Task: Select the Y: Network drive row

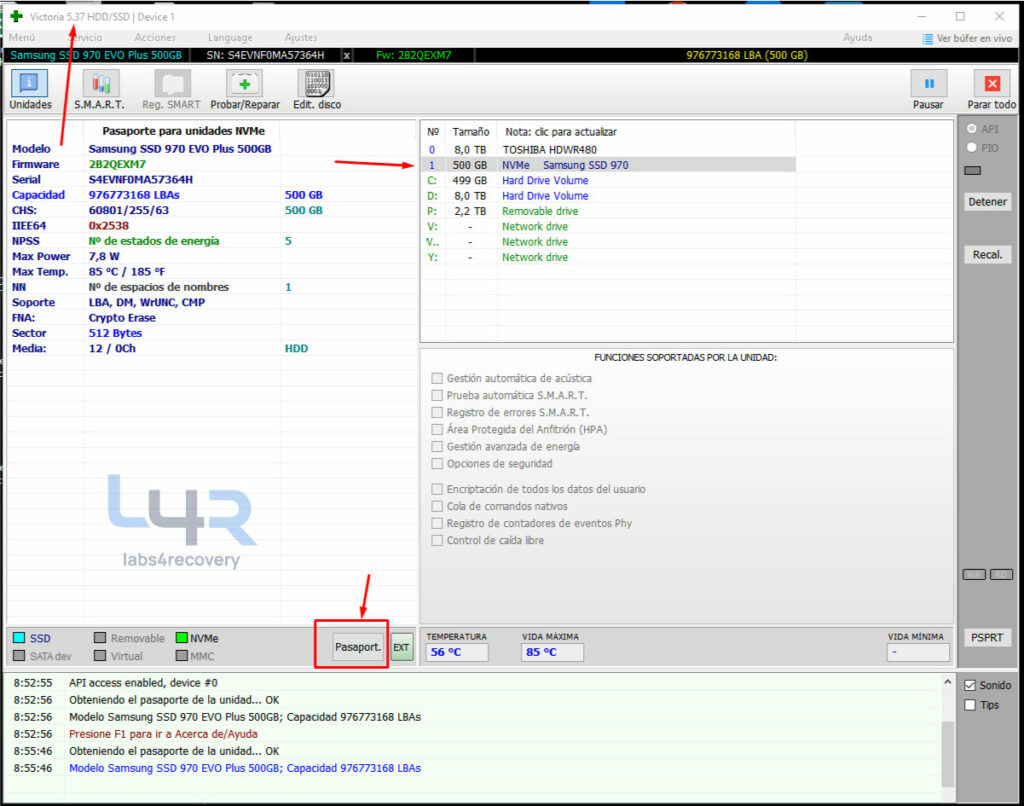Action: pos(609,257)
